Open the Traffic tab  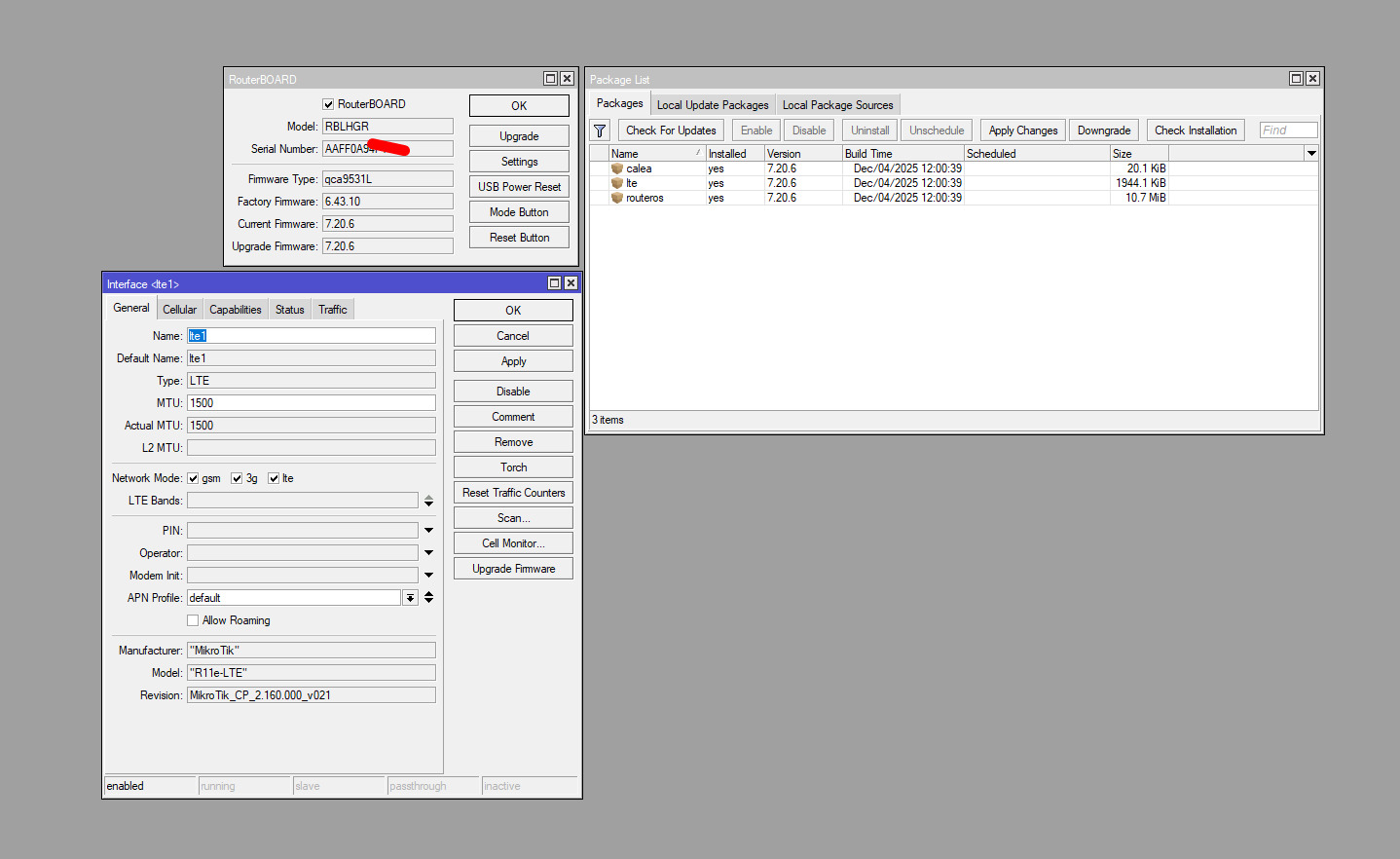pos(333,310)
